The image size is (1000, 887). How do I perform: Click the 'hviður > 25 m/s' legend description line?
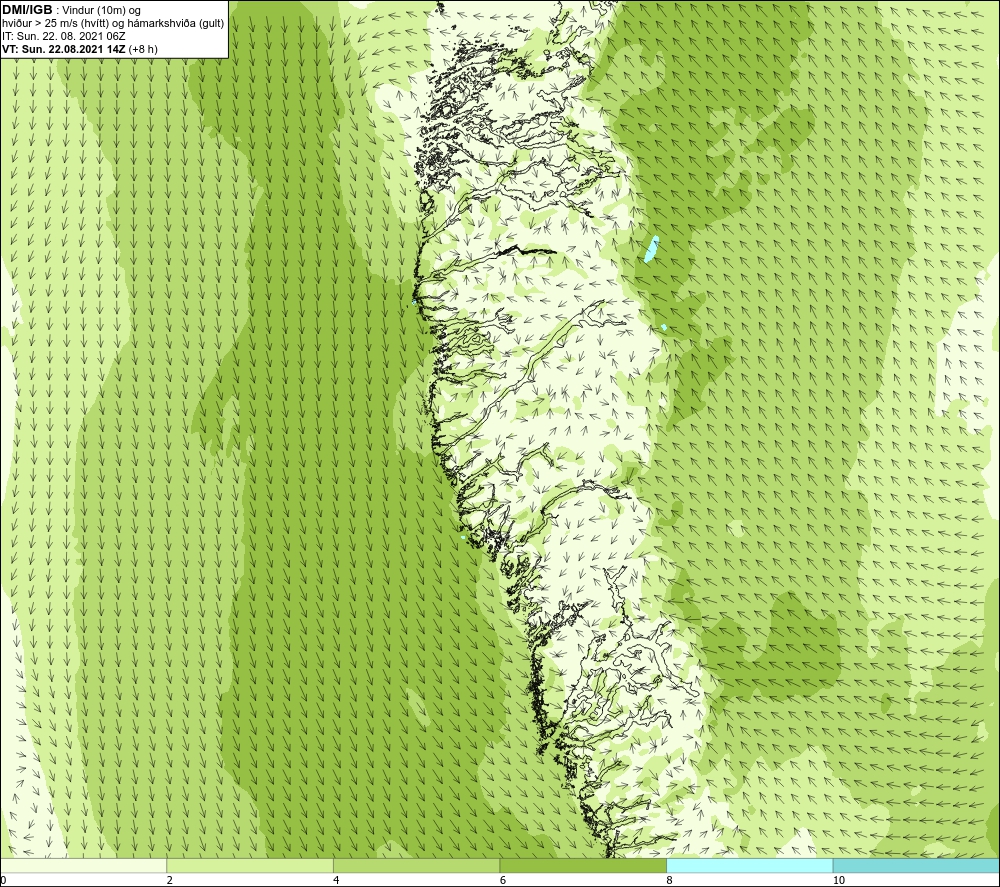113,24
